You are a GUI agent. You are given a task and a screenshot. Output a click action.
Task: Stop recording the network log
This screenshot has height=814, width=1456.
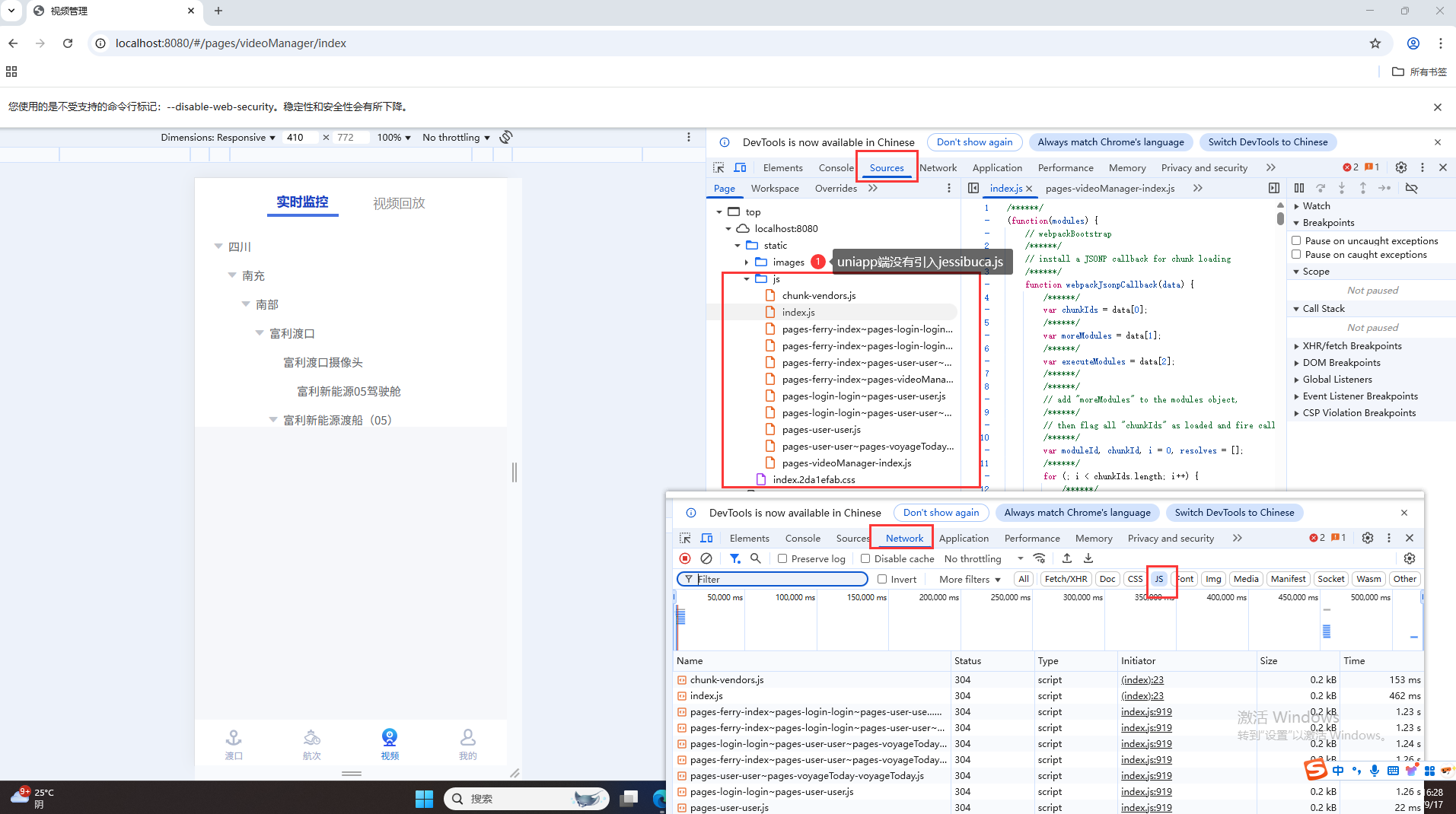684,558
